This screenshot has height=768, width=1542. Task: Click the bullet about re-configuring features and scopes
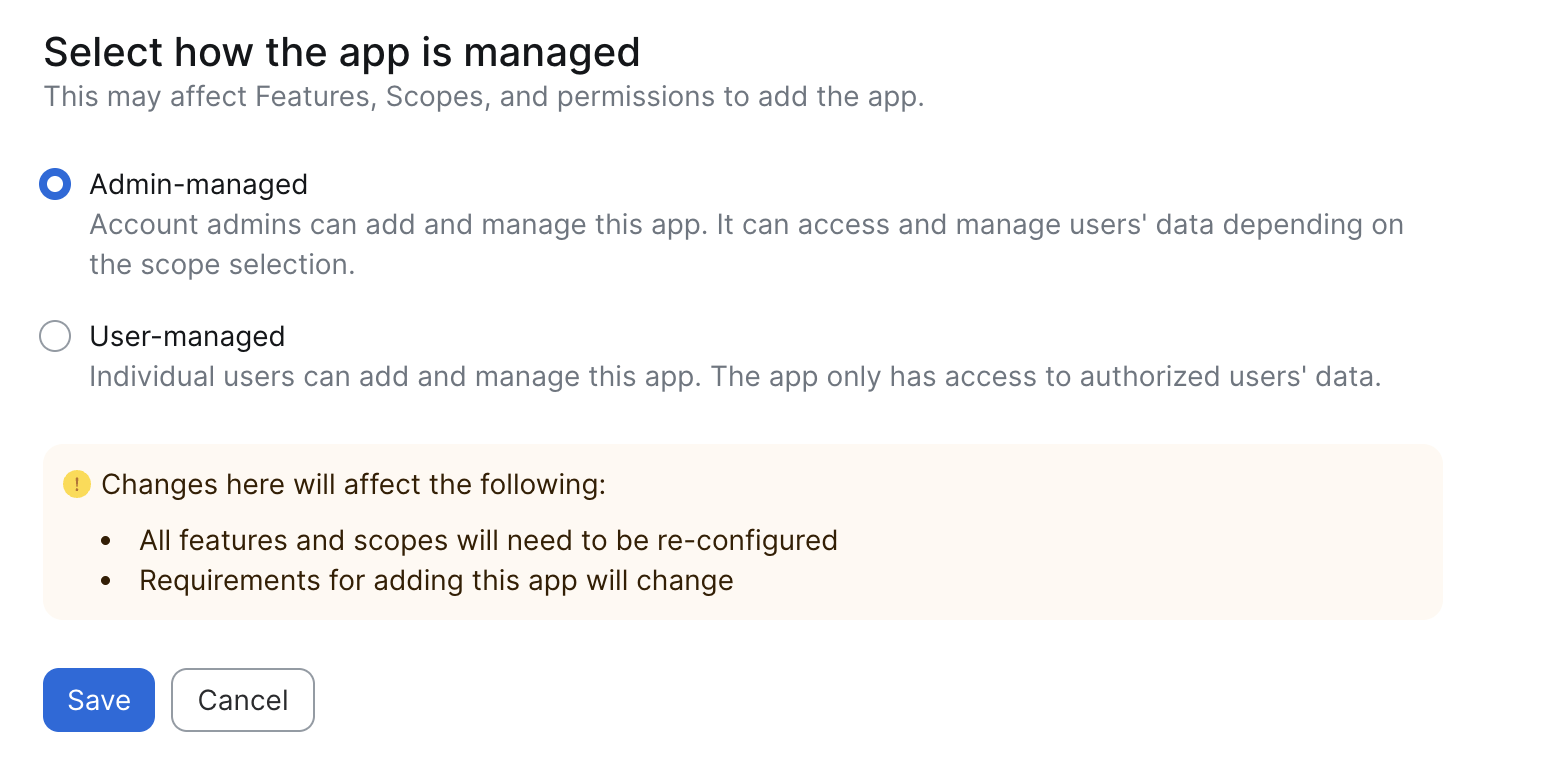(487, 540)
